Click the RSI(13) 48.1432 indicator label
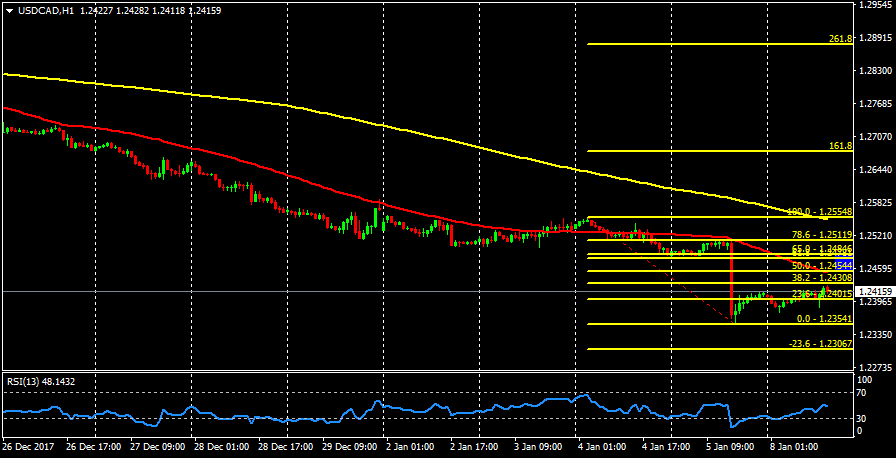The image size is (896, 458). pos(40,381)
